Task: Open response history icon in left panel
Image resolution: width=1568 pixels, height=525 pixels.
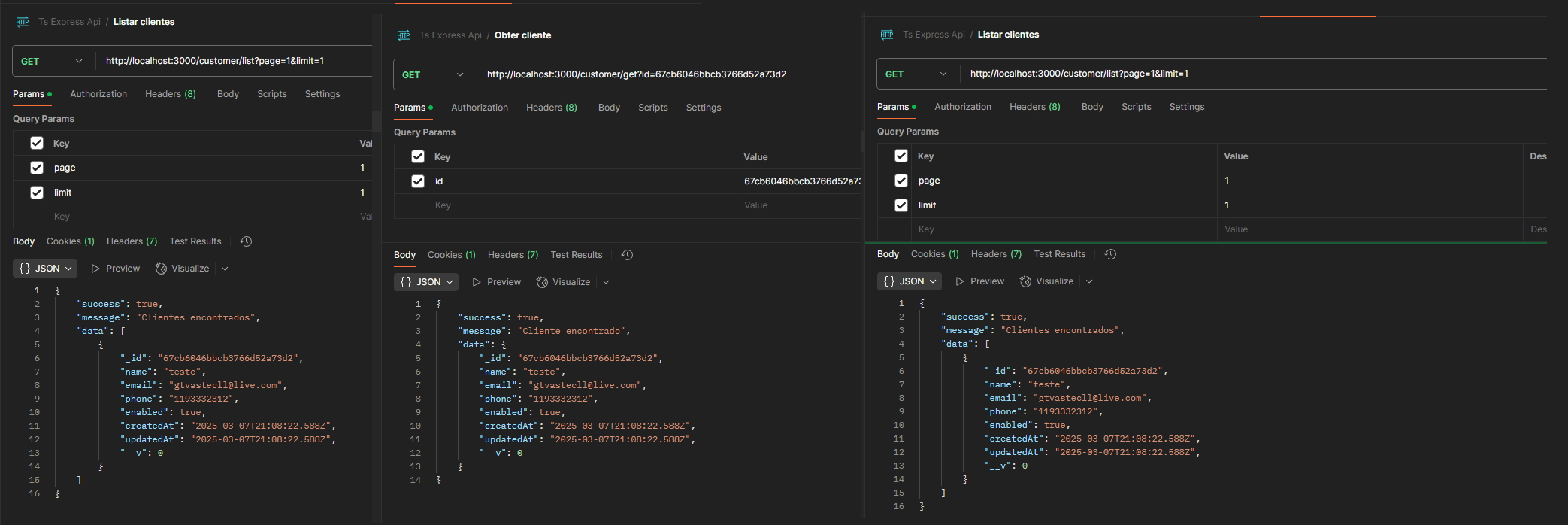Action: pyautogui.click(x=246, y=241)
